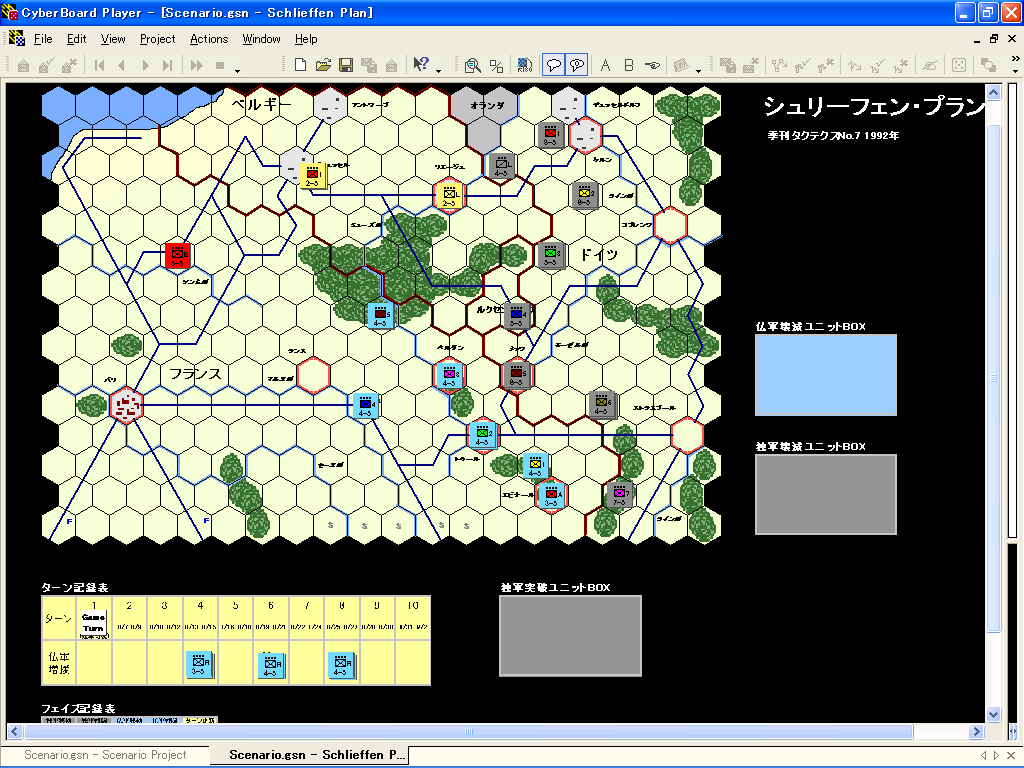Click the magnifier zoom icon in toolbar
Screen dimensions: 1024x768
tap(473, 65)
